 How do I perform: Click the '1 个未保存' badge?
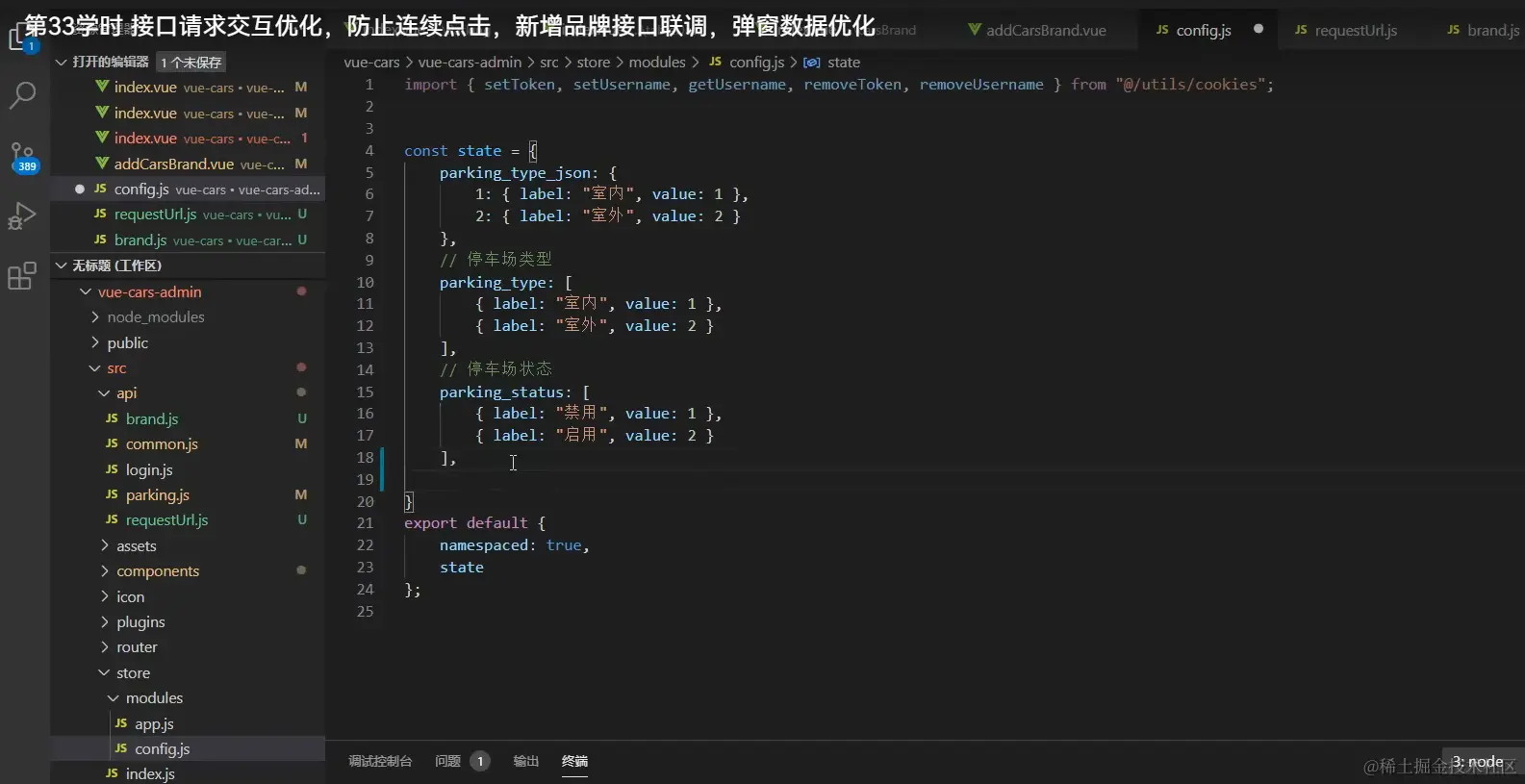click(x=191, y=63)
